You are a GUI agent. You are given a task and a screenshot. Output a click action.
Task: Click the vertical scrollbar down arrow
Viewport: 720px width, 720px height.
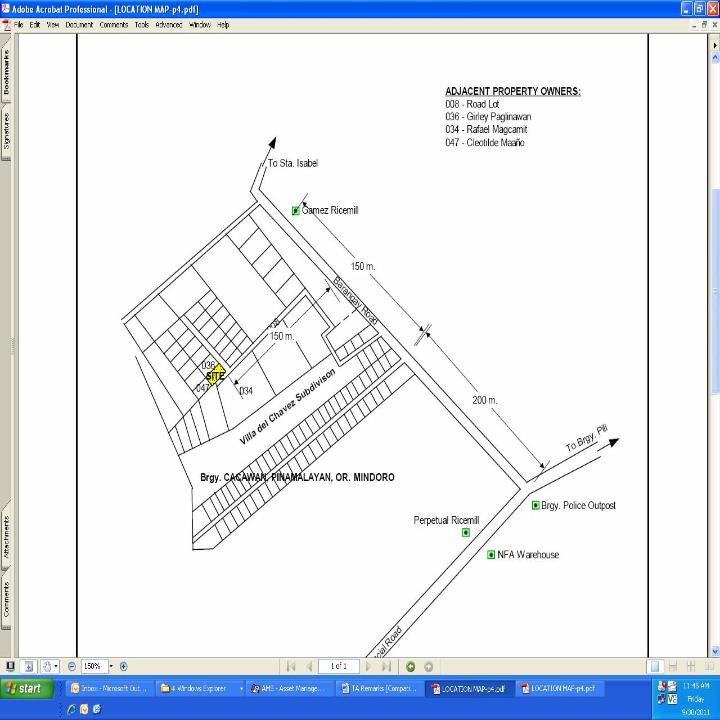click(x=714, y=651)
